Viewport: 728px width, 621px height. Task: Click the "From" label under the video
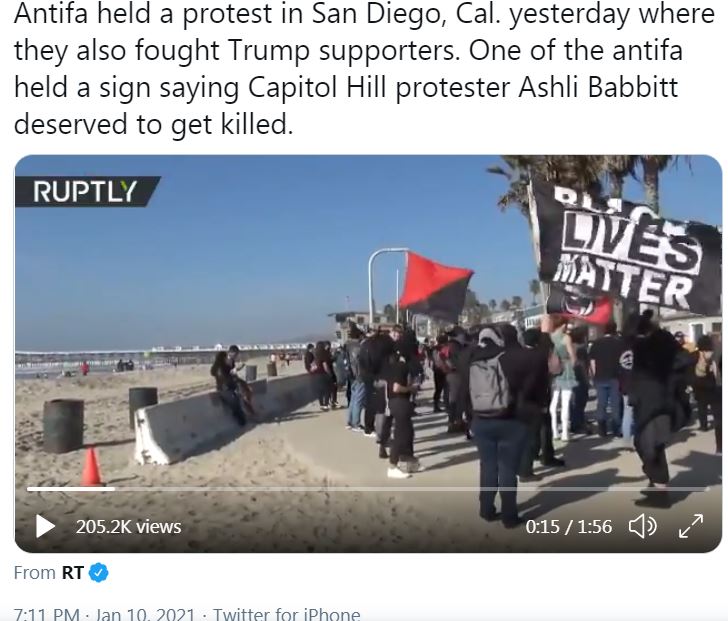[35, 573]
